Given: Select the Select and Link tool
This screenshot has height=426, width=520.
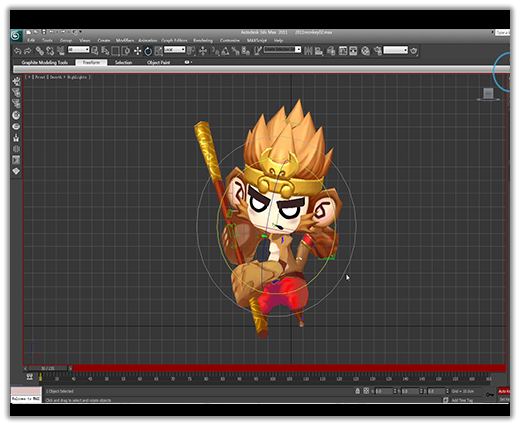Looking at the screenshot, I should pos(39,51).
